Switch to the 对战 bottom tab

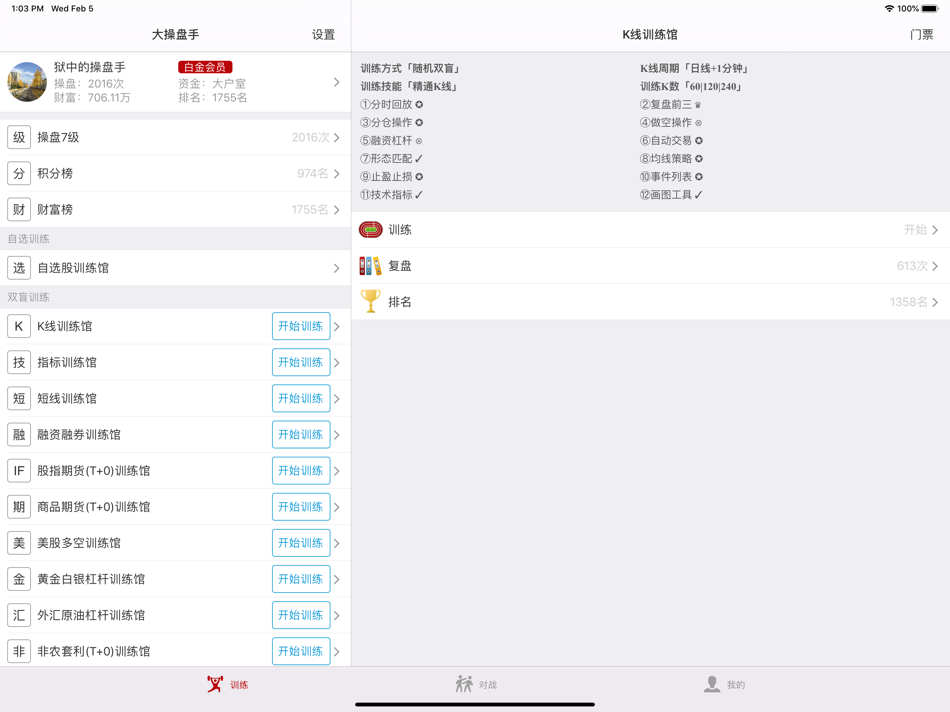(x=476, y=685)
